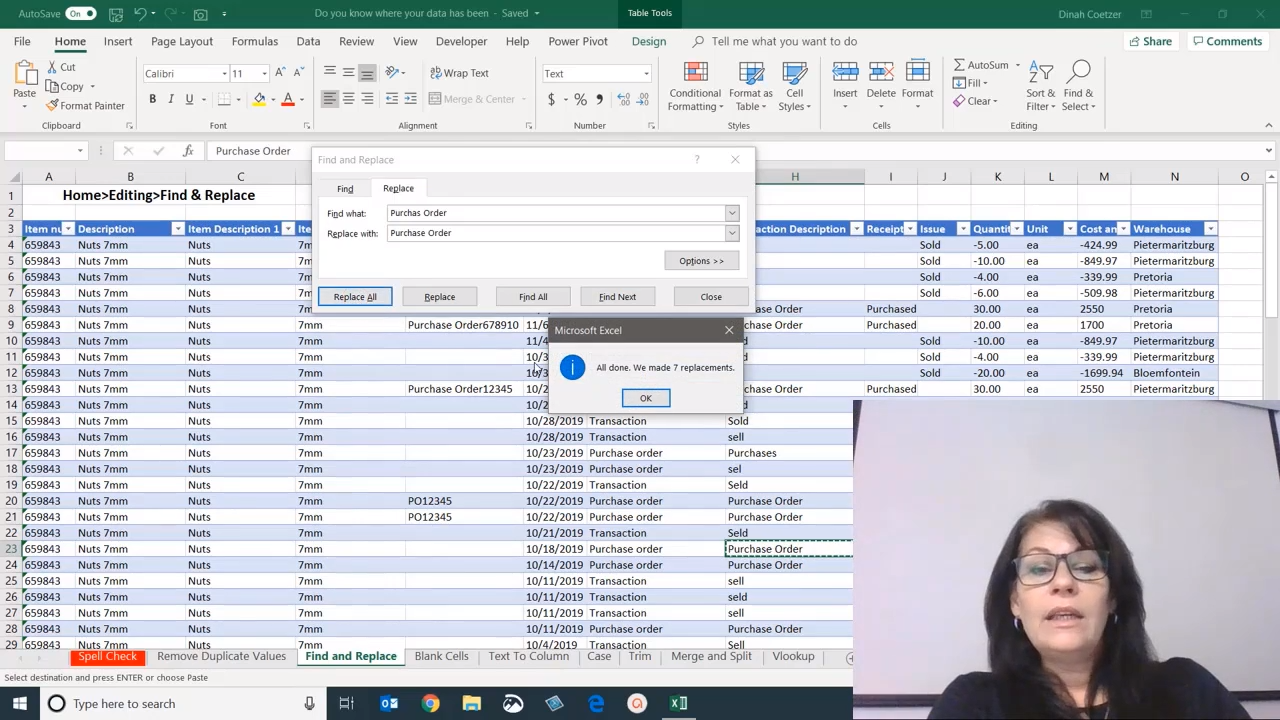Toggle Wrap Text

click(459, 73)
